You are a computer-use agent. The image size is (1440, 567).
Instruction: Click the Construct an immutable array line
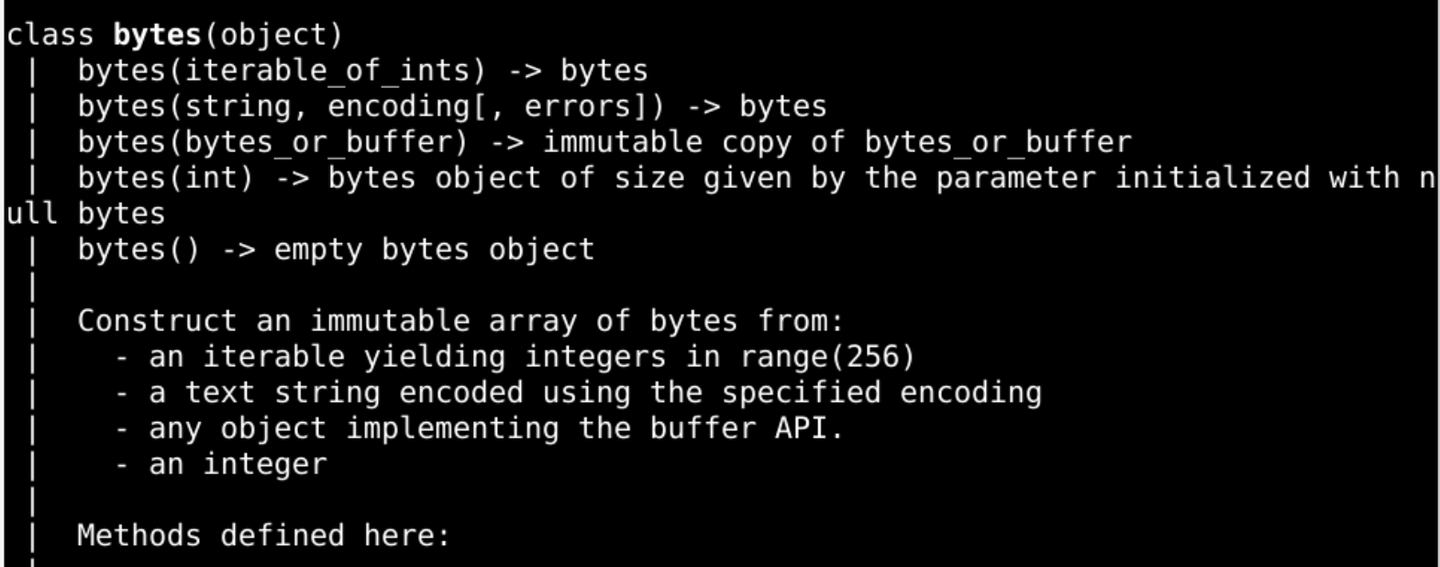[x=461, y=321]
